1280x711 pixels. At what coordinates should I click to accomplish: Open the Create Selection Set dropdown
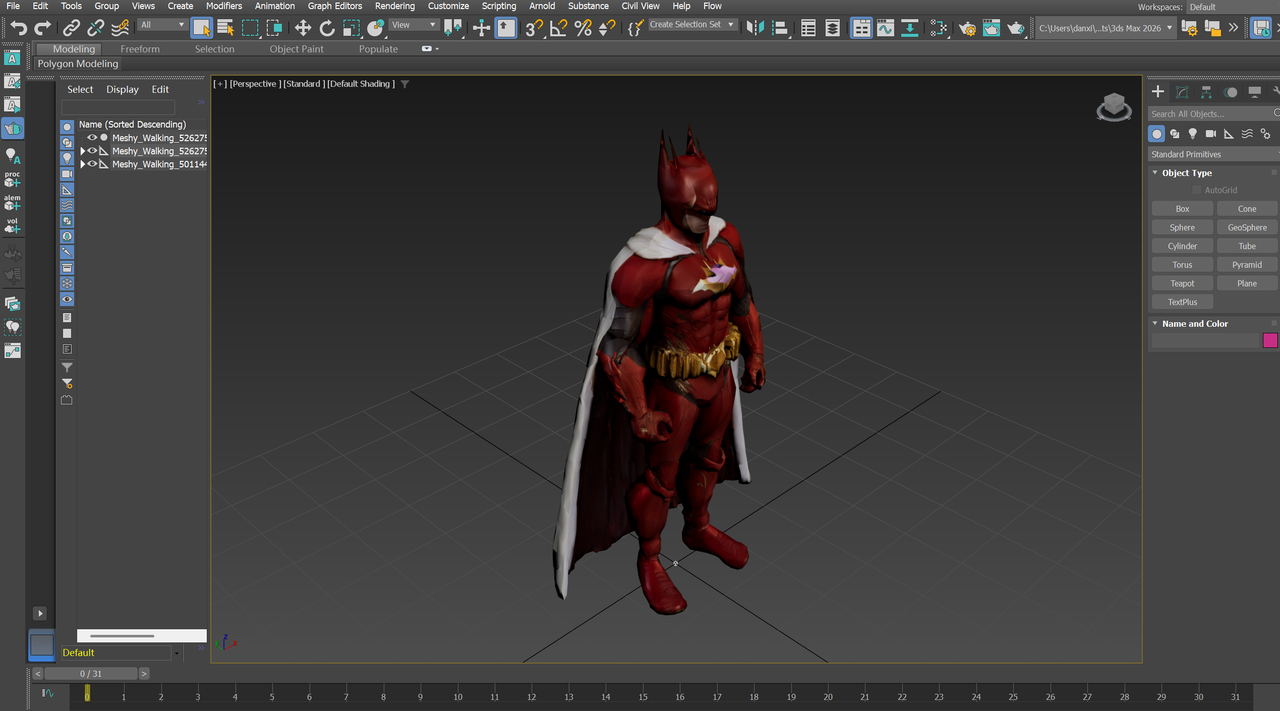coord(692,25)
